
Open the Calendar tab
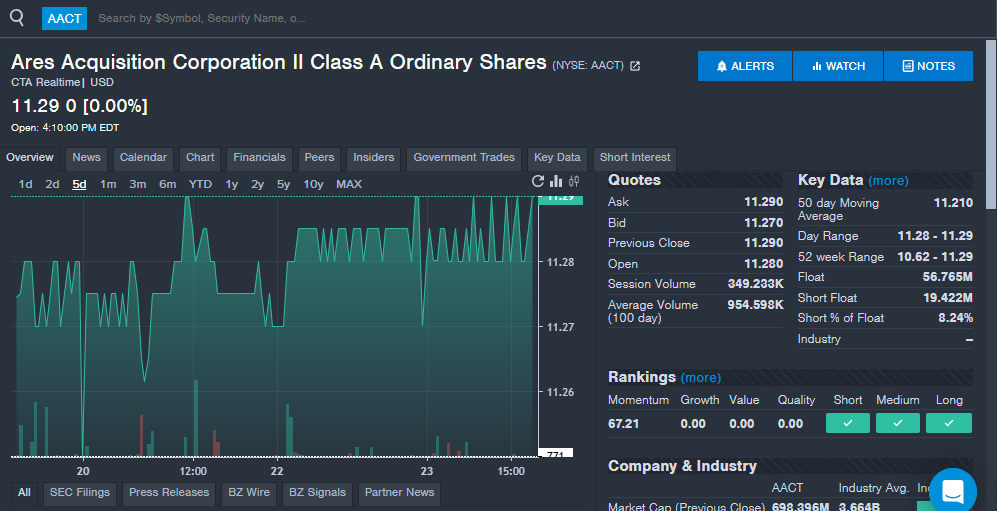143,158
